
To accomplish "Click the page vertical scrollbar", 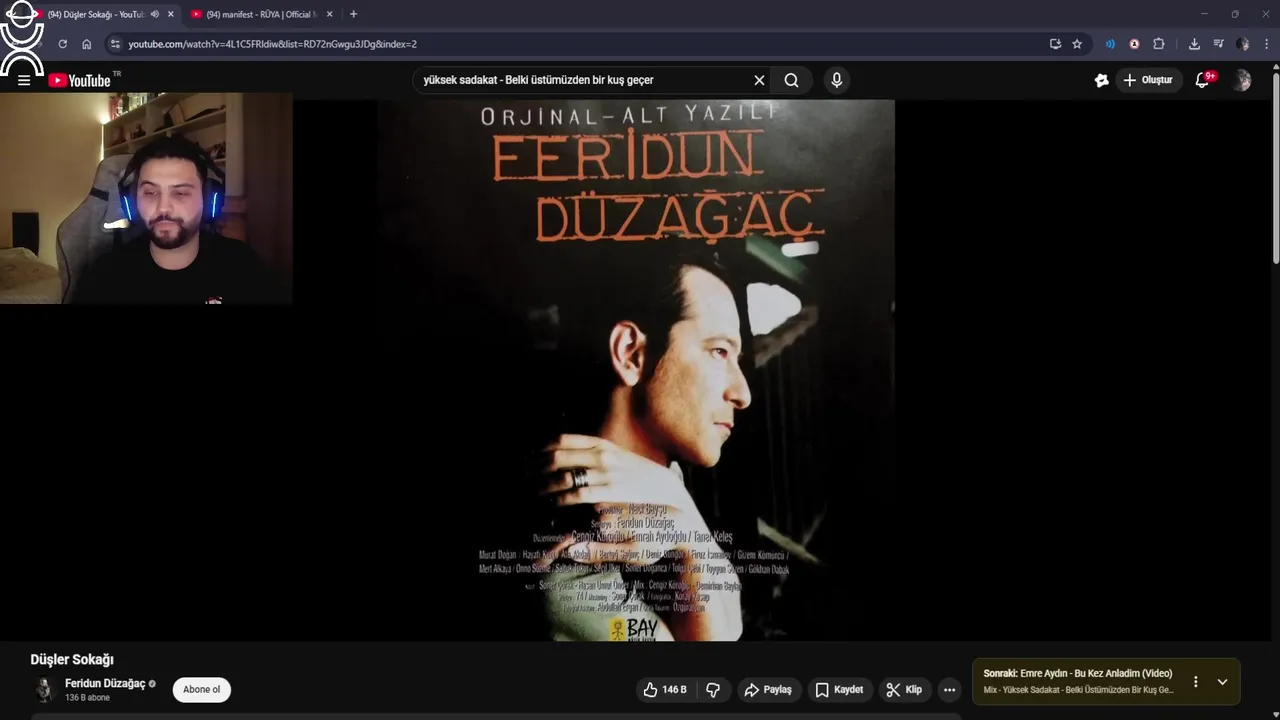I will click(1275, 170).
